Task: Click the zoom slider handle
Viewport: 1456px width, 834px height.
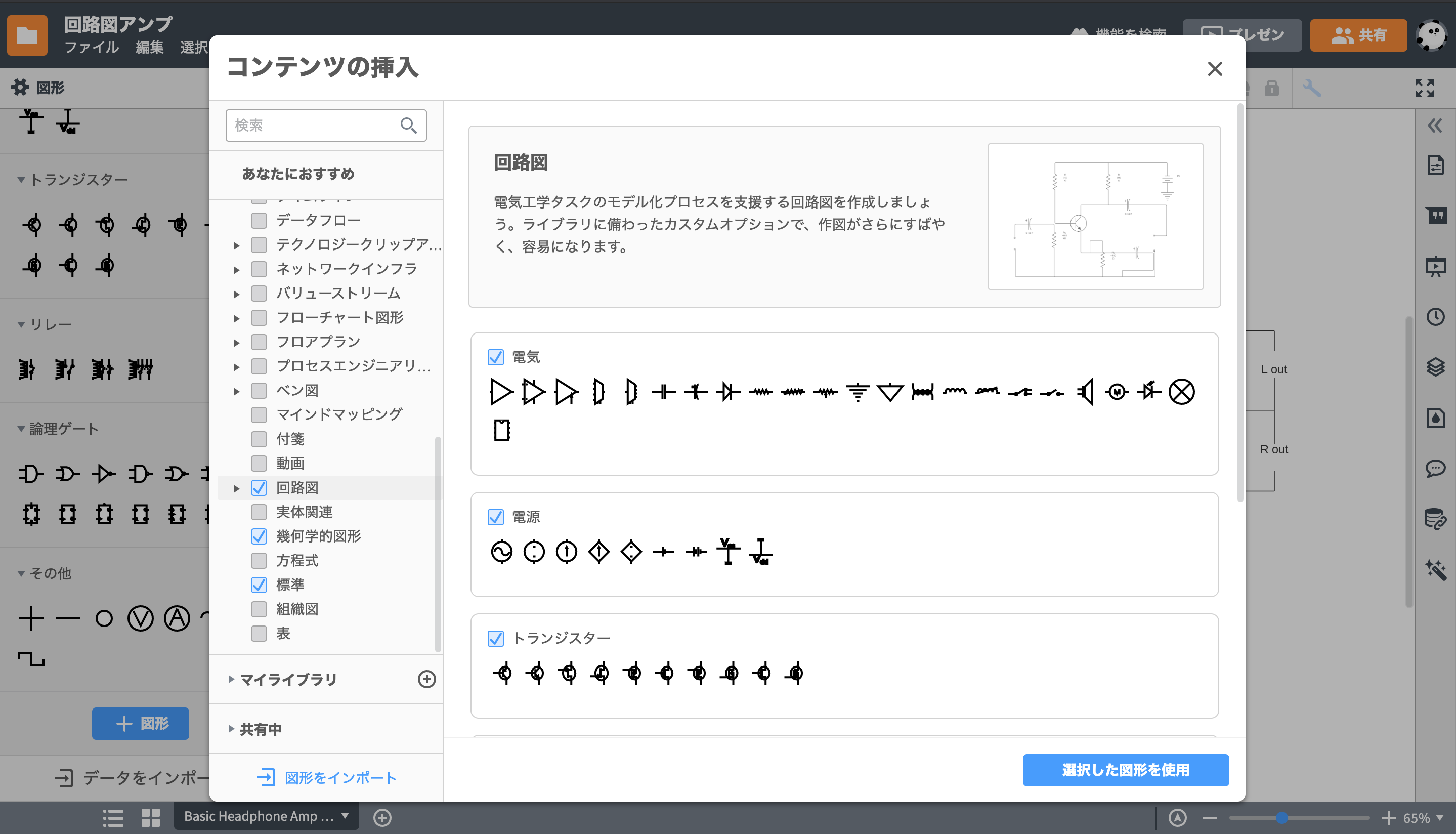Action: click(x=1281, y=818)
